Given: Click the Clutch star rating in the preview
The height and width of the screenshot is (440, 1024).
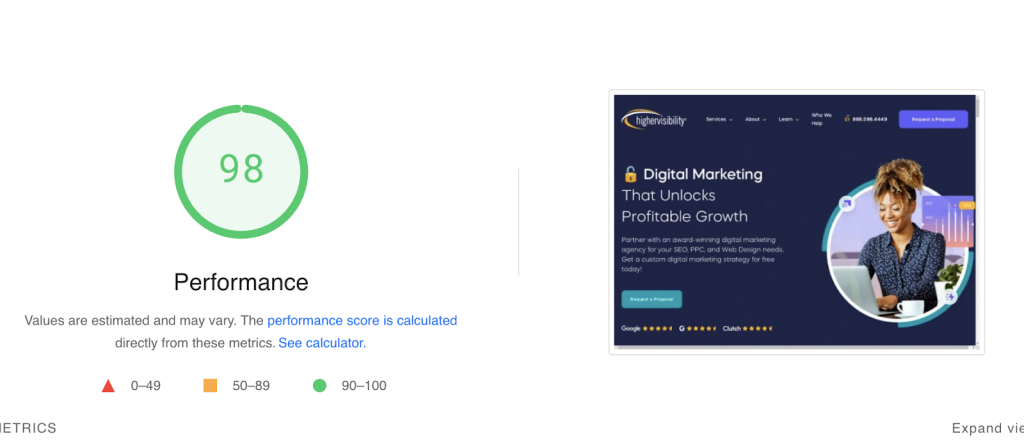Looking at the screenshot, I should point(747,328).
